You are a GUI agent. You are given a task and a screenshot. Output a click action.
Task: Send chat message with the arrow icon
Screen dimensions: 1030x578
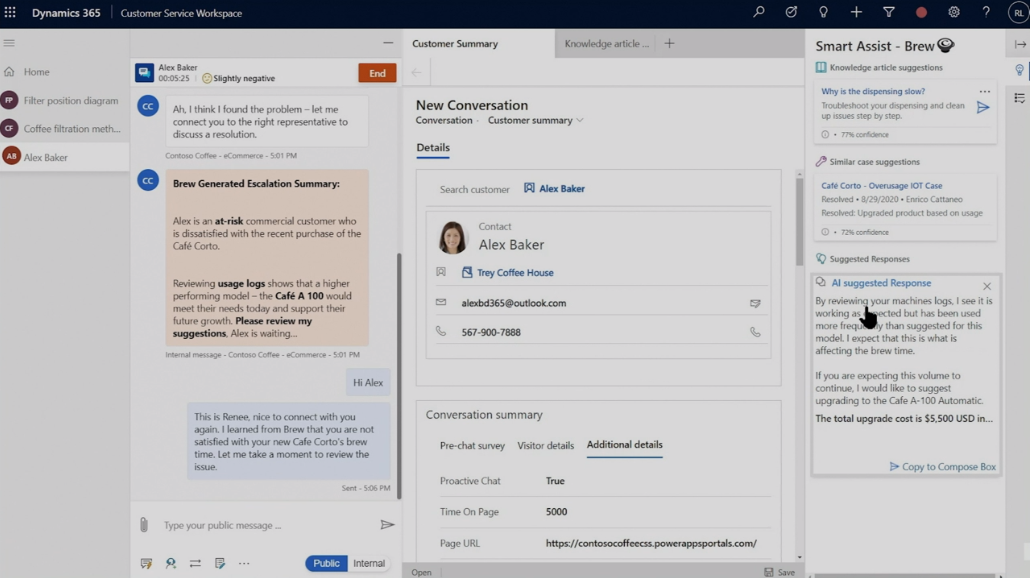[x=387, y=525]
